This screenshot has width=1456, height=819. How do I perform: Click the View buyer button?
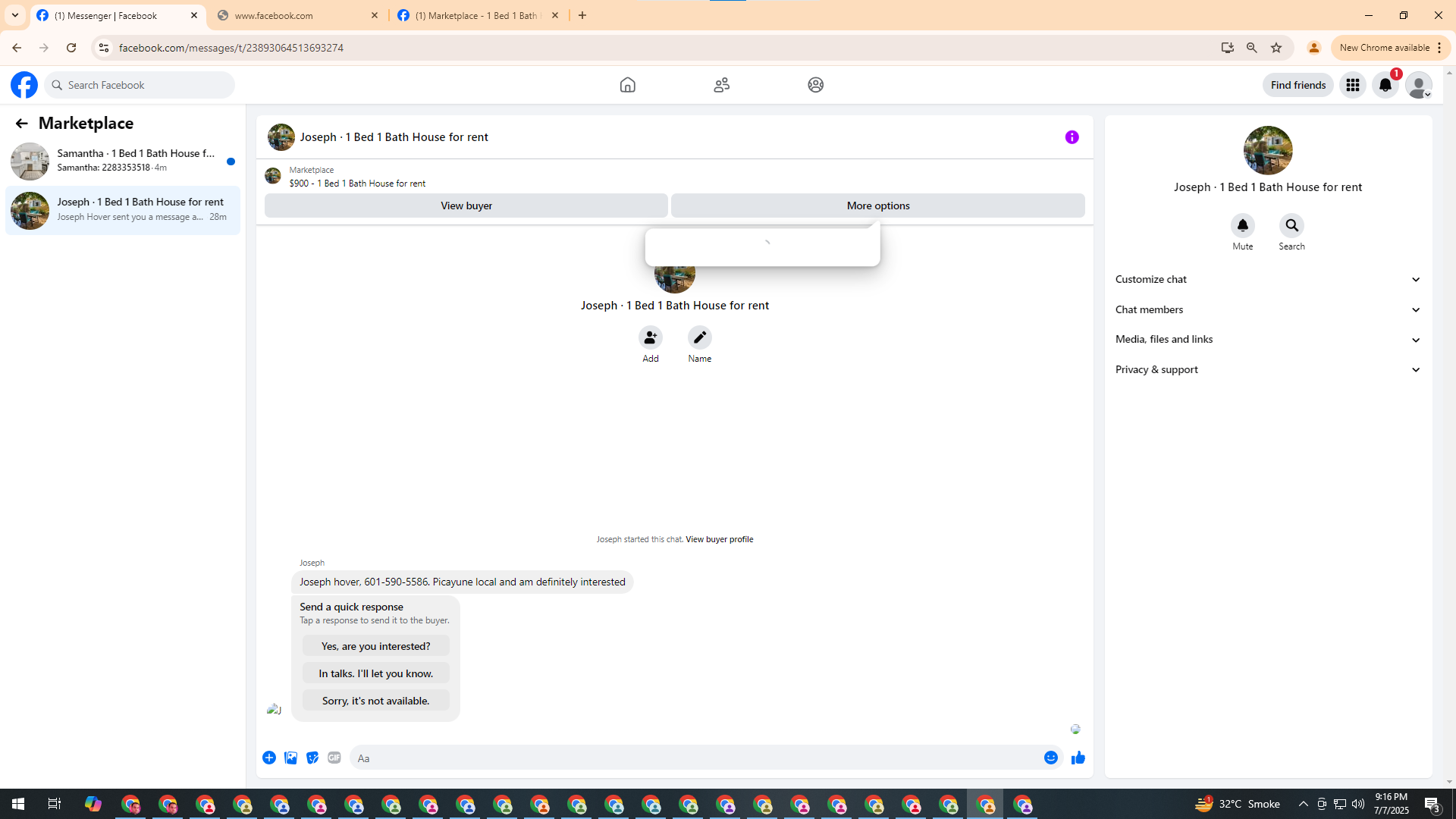466,206
